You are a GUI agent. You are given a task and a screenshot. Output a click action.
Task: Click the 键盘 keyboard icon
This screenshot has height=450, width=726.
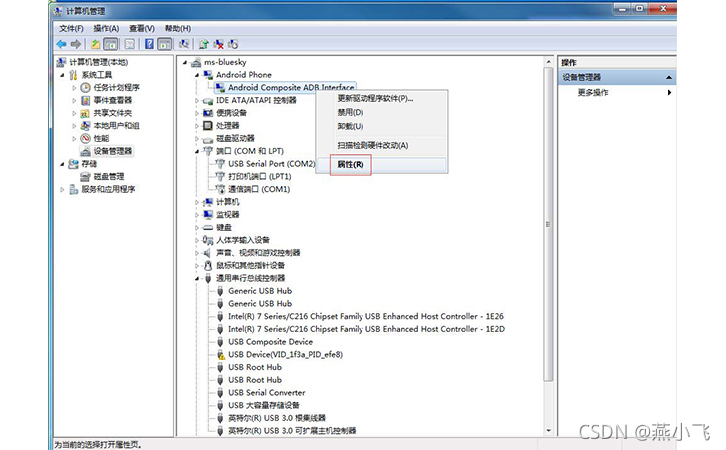[x=208, y=227]
